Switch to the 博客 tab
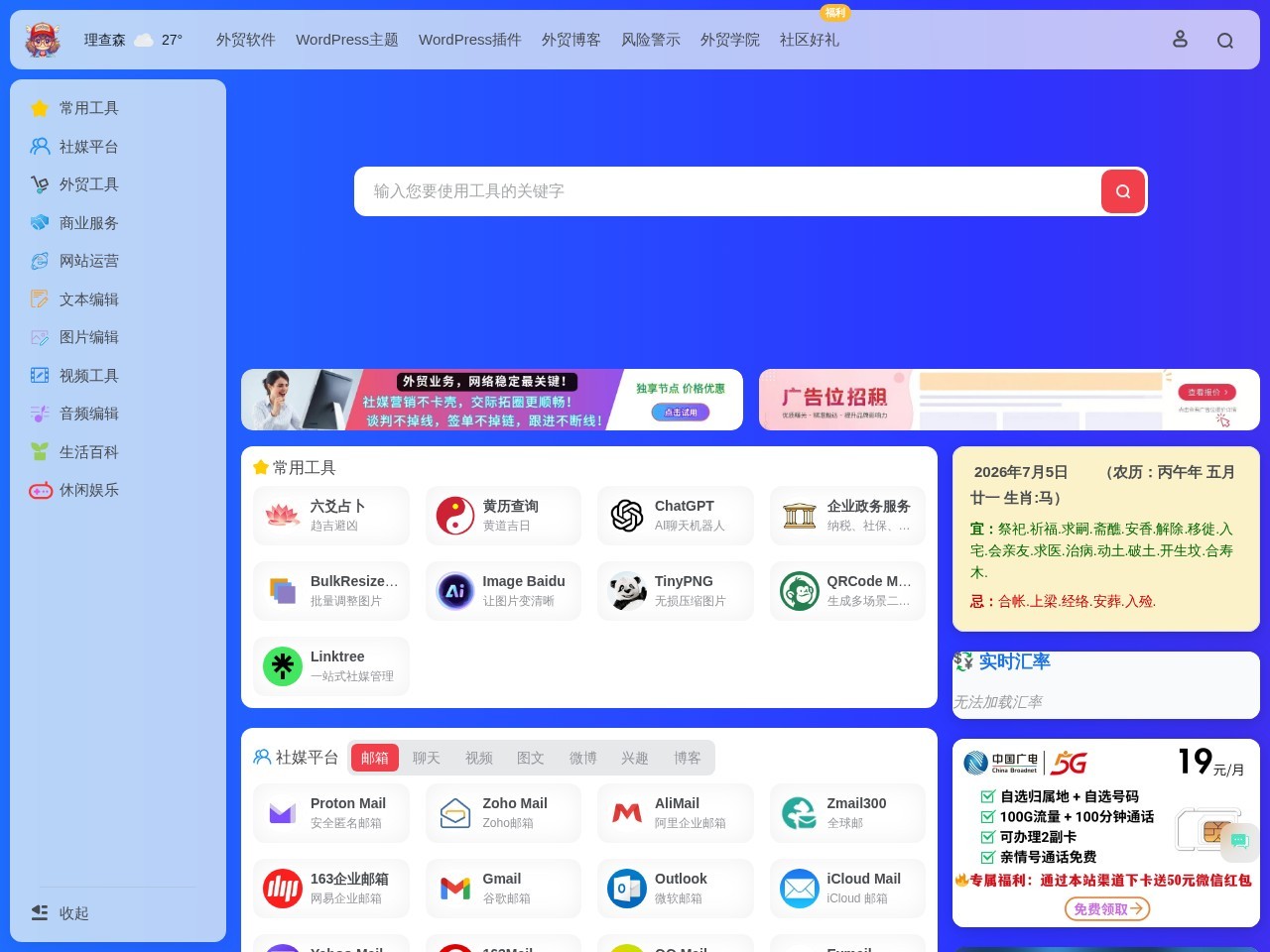 pyautogui.click(x=688, y=758)
